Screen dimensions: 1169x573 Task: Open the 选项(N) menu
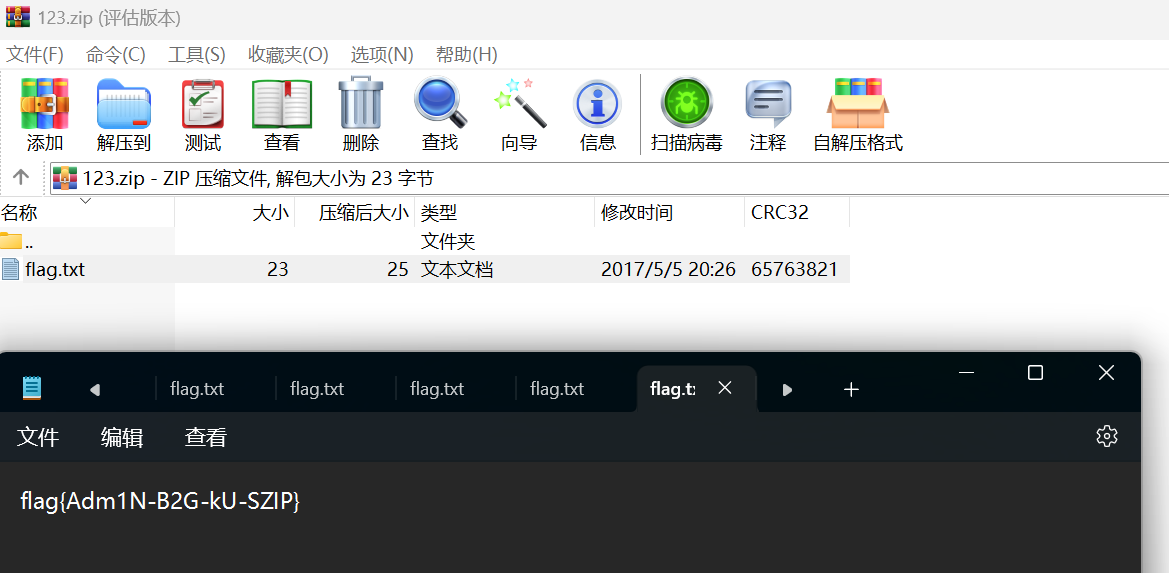pos(382,54)
